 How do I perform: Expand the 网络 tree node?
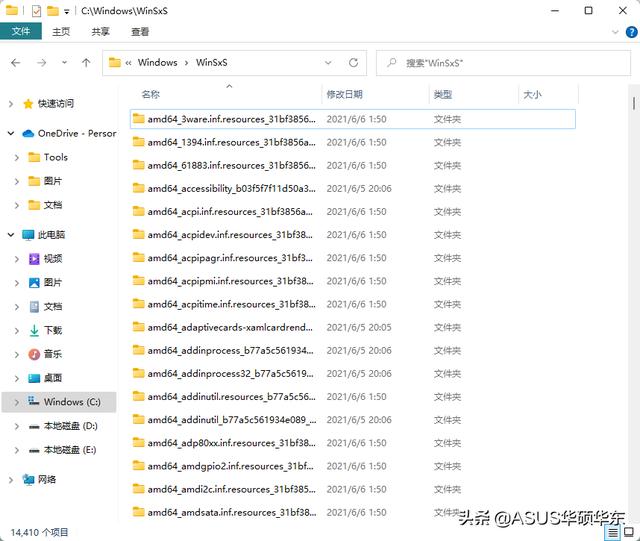11,479
